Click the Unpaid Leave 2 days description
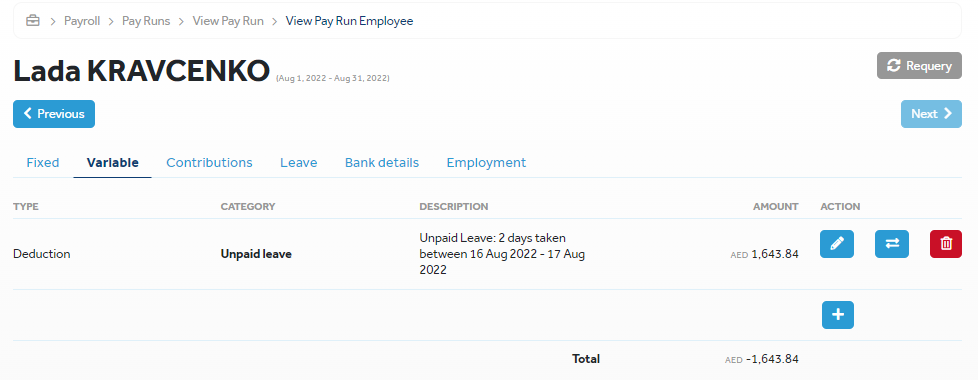978x380 pixels. tap(502, 254)
